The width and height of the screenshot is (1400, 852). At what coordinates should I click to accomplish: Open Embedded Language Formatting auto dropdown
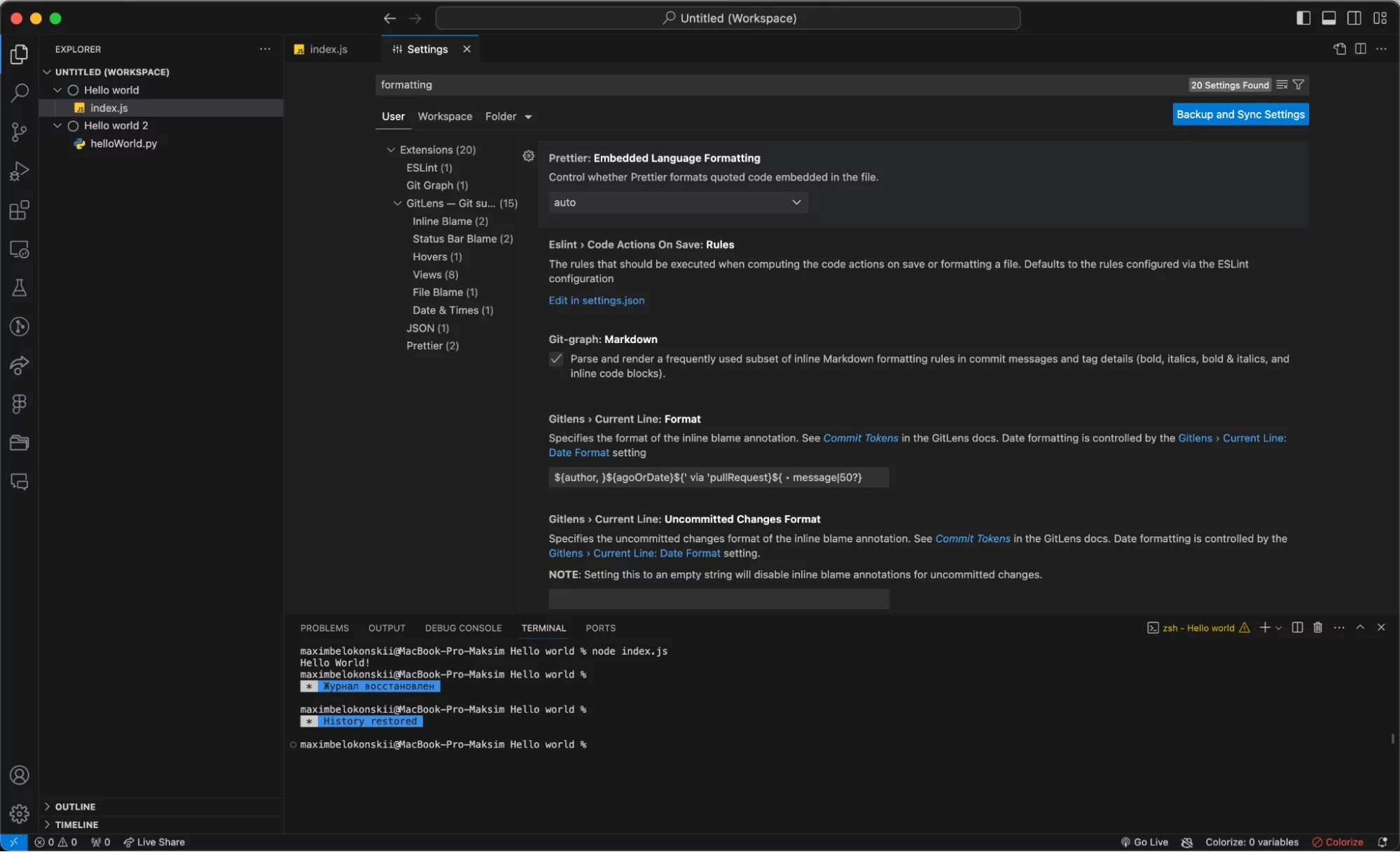point(677,202)
